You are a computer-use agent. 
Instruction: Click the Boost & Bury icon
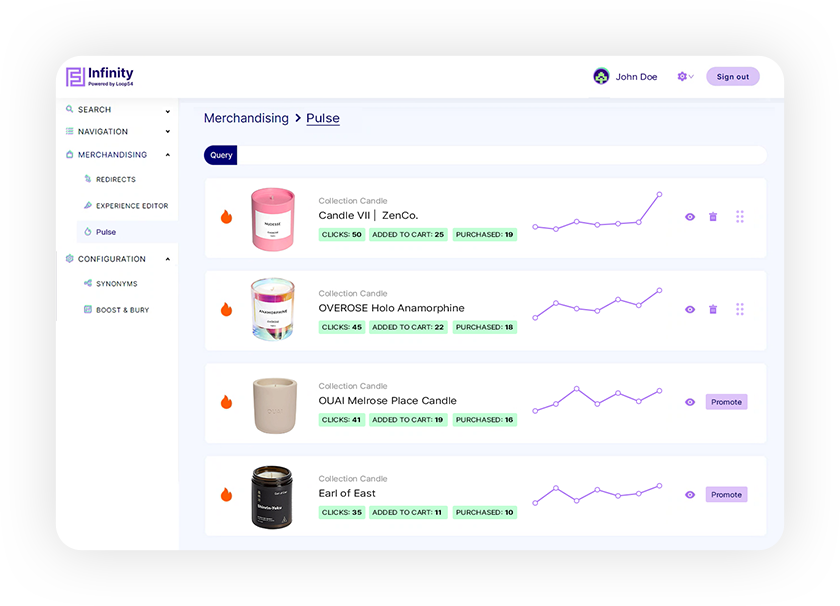coord(88,309)
